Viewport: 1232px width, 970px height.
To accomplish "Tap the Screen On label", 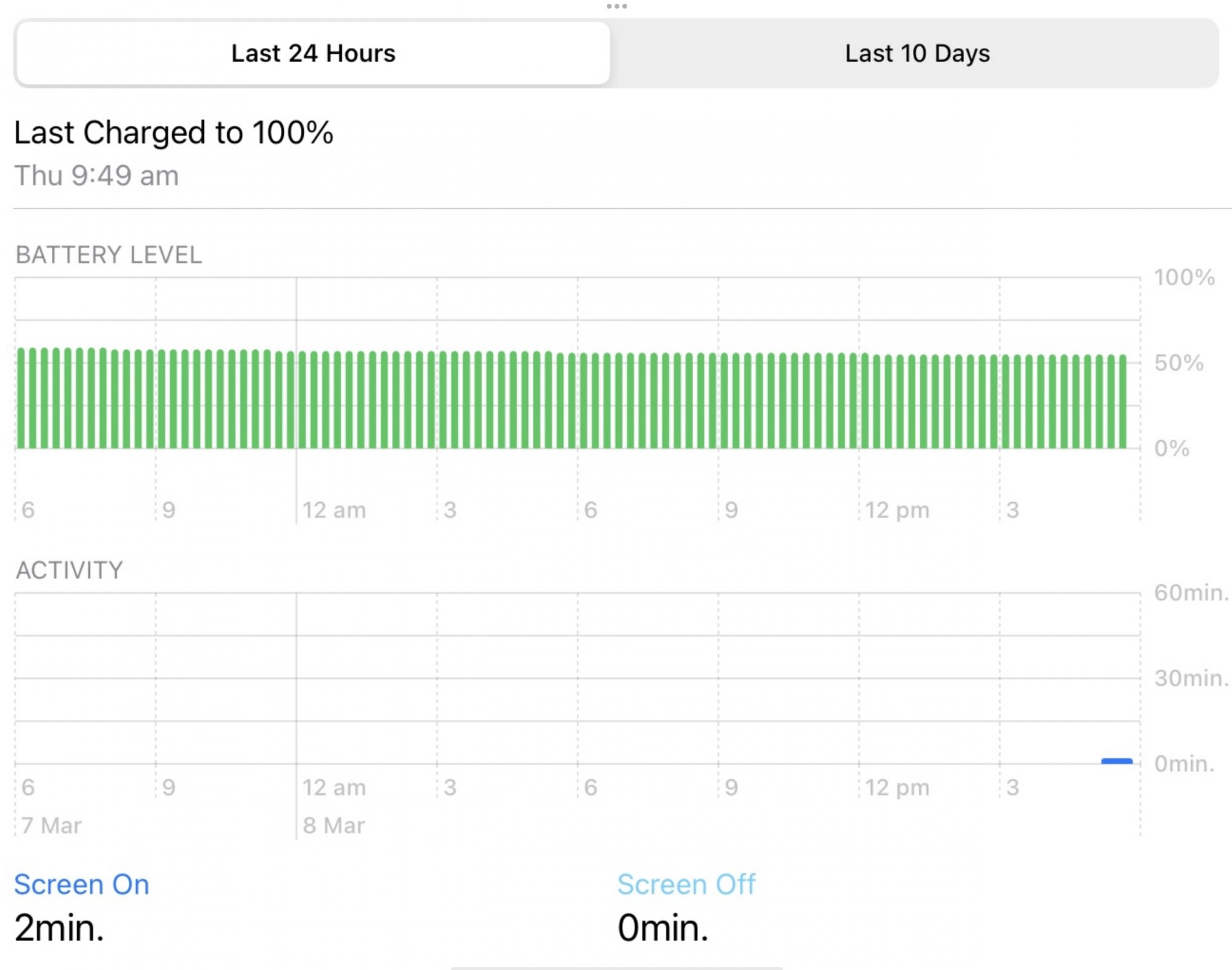I will [81, 884].
